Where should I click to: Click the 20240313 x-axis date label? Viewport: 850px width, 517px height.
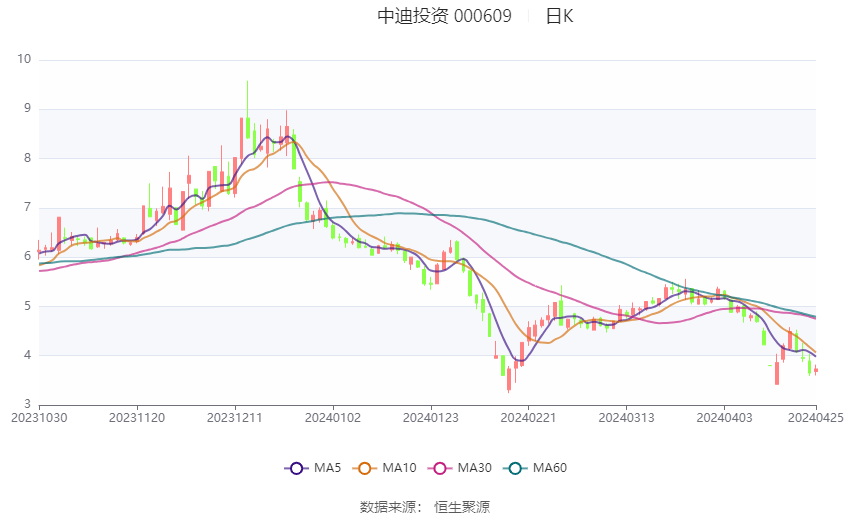[x=626, y=417]
